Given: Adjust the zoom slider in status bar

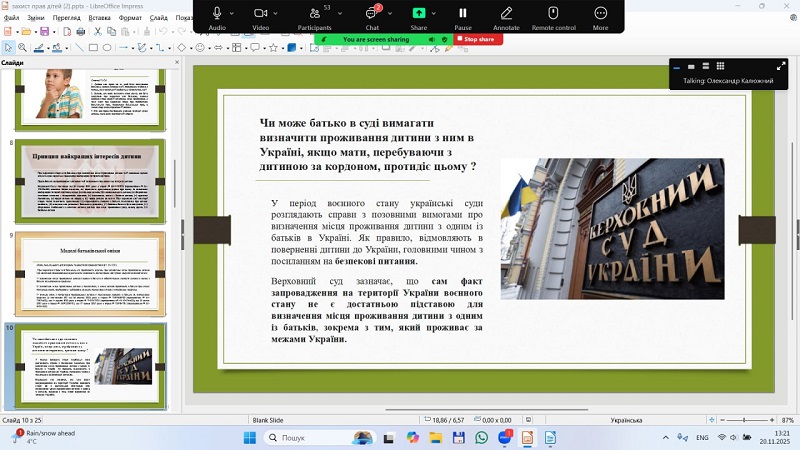Looking at the screenshot, I should 745,420.
